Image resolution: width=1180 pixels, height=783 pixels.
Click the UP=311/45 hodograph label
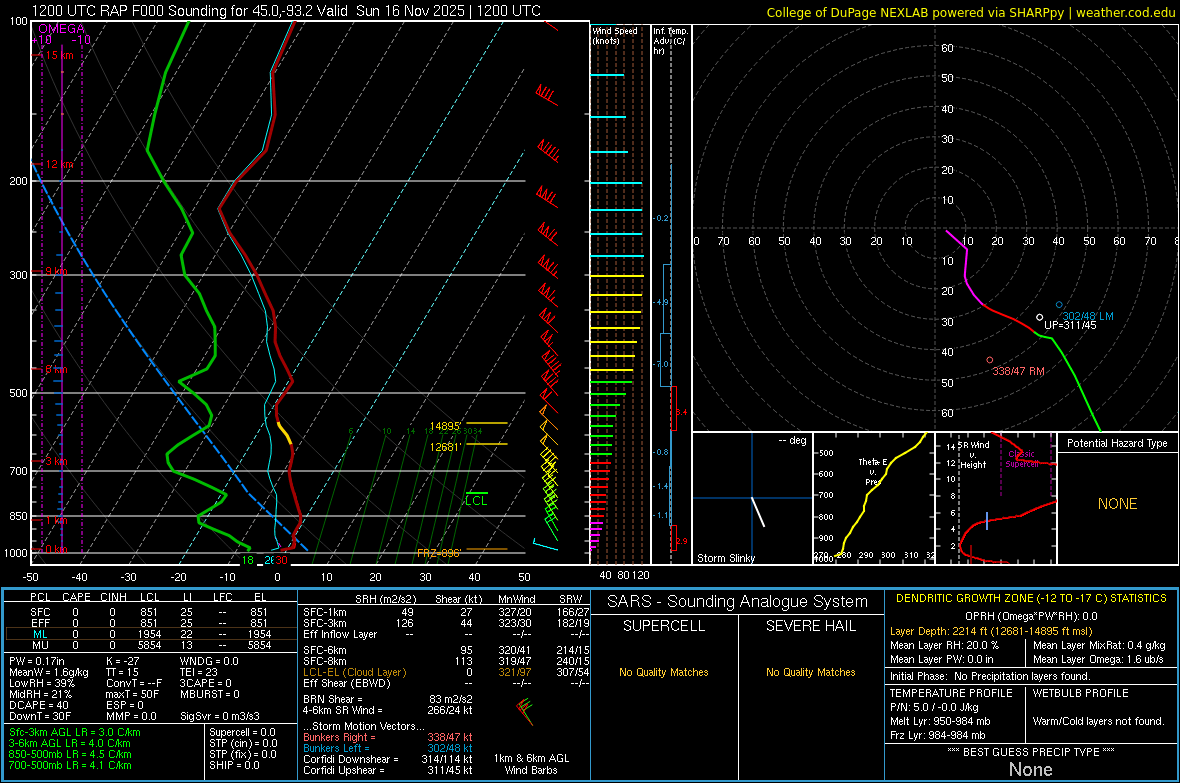(x=1070, y=325)
